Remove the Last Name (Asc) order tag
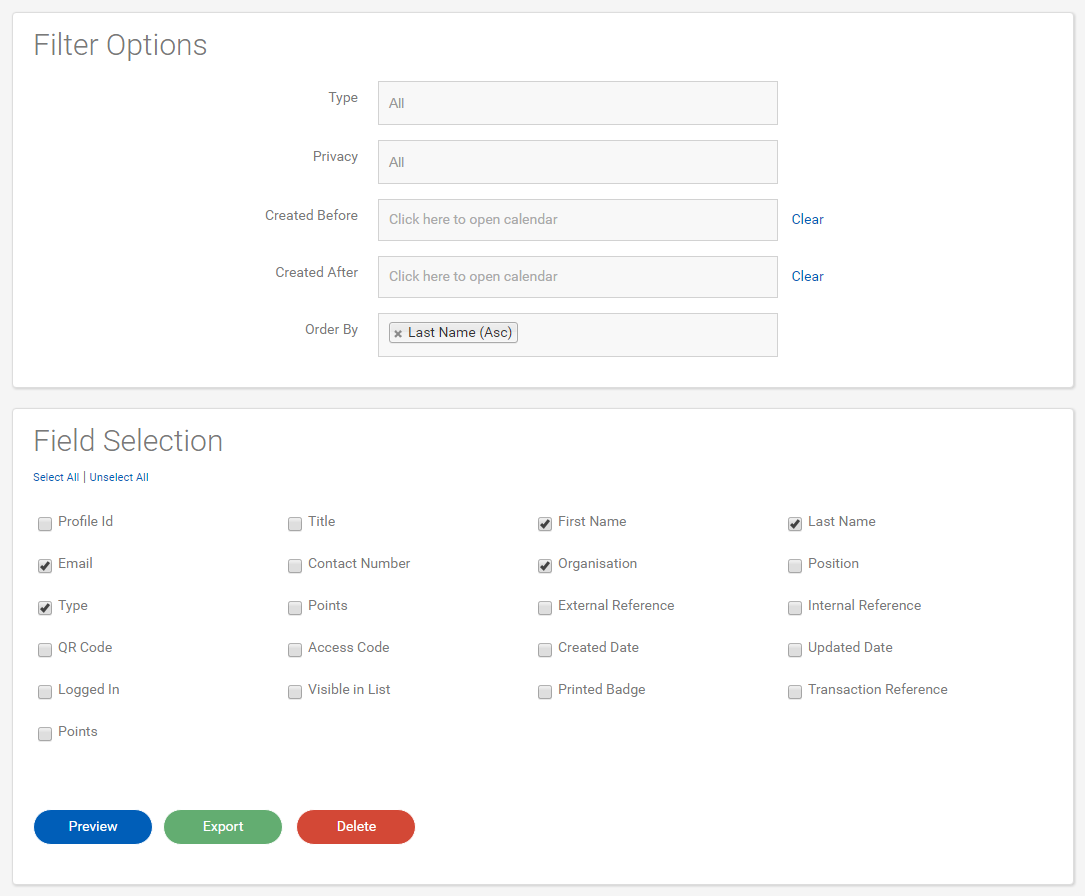 398,333
